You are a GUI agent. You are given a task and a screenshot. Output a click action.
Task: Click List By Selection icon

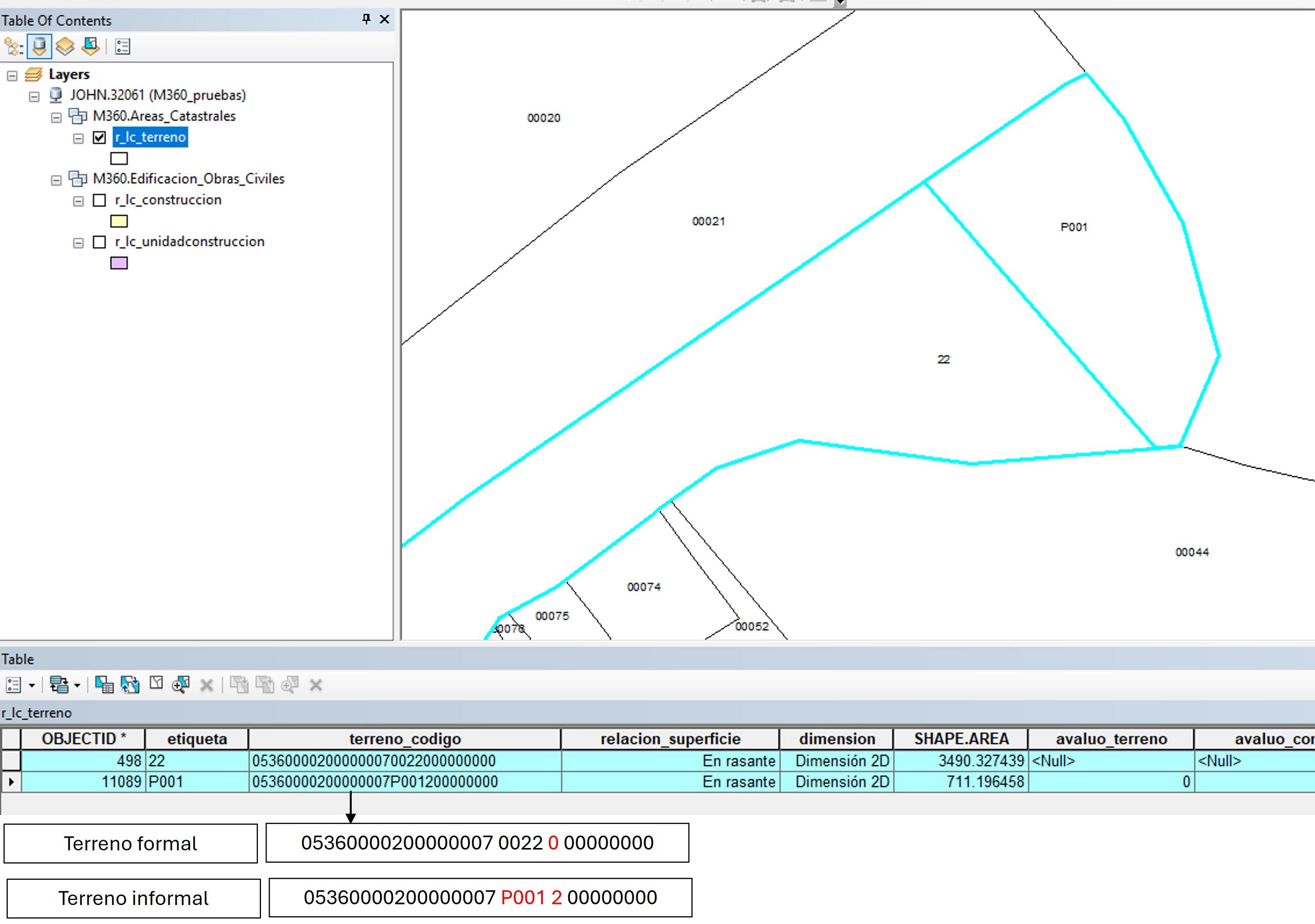point(90,46)
